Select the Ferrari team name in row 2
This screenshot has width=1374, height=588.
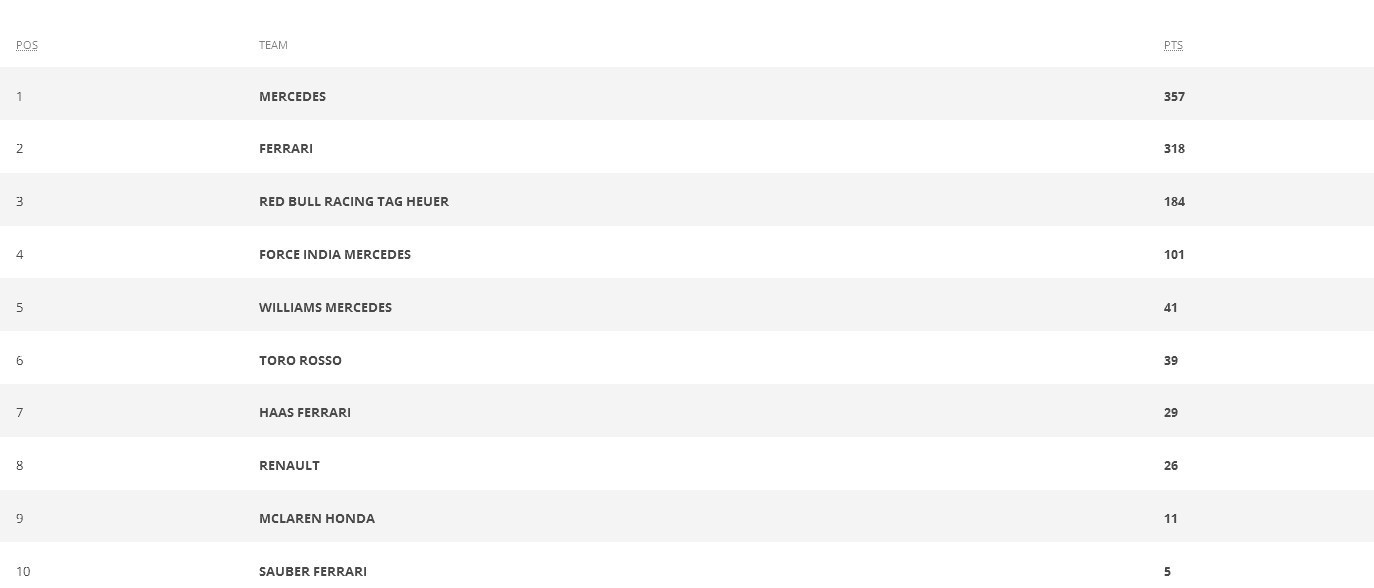(286, 148)
